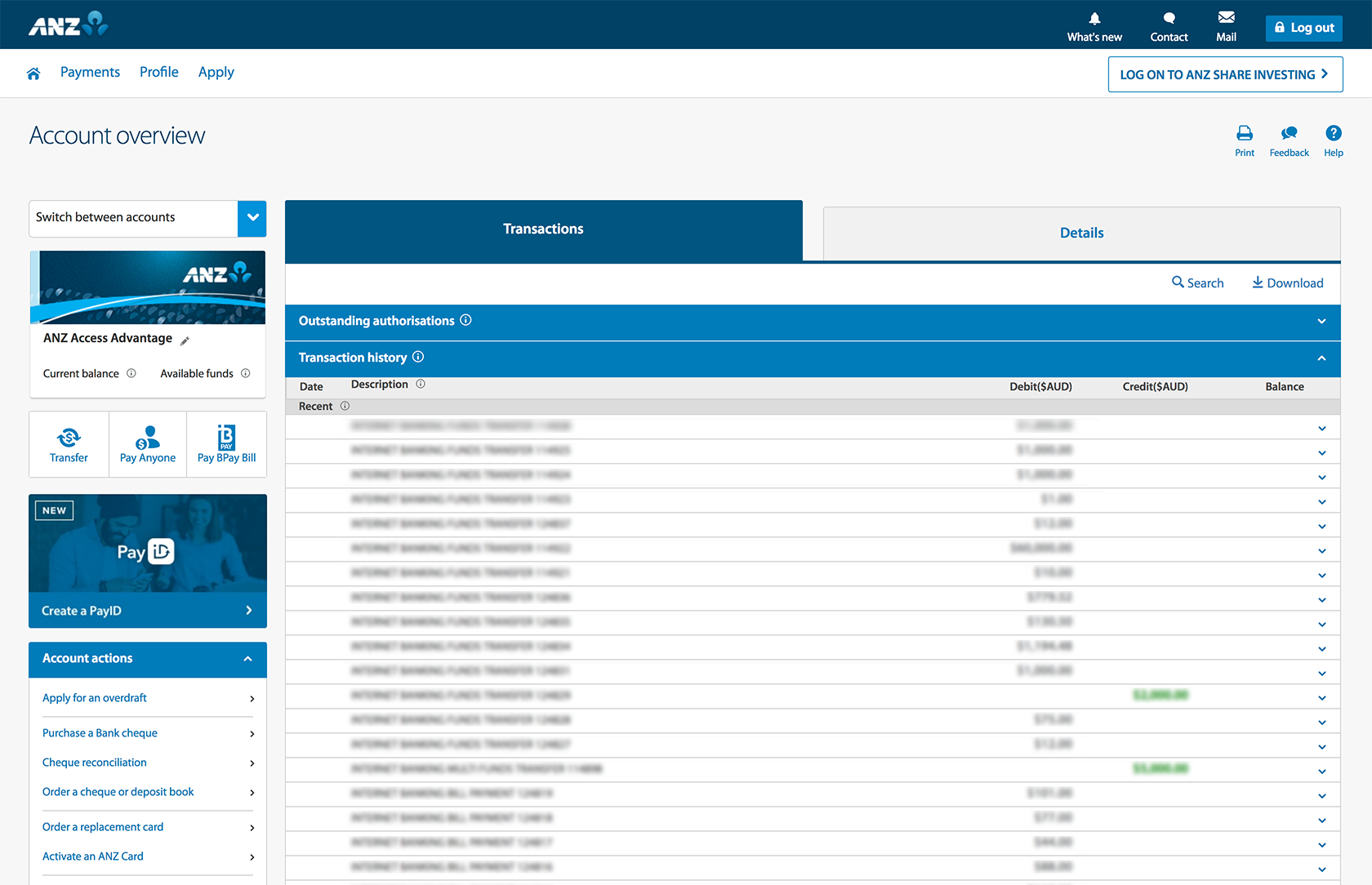Open the Mail envelope icon
The height and width of the screenshot is (885, 1372).
click(x=1226, y=18)
